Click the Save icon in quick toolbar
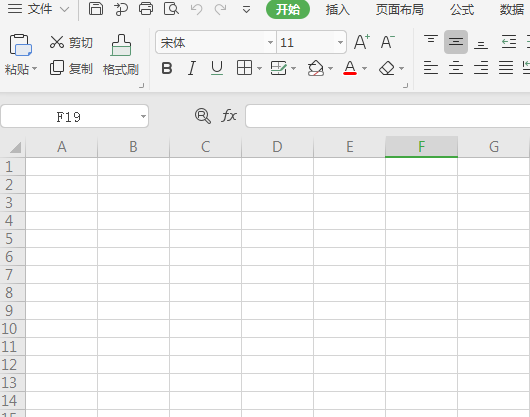Image resolution: width=530 pixels, height=417 pixels. tap(96, 9)
